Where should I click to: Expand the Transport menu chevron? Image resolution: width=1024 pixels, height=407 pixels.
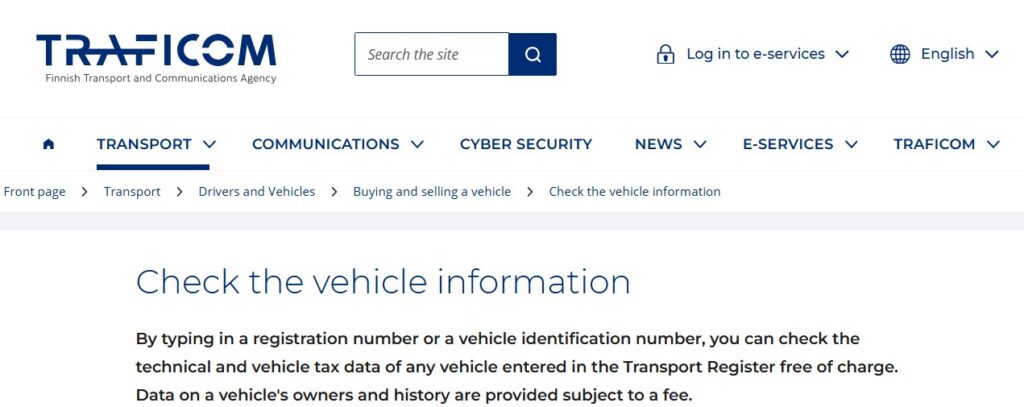(209, 144)
